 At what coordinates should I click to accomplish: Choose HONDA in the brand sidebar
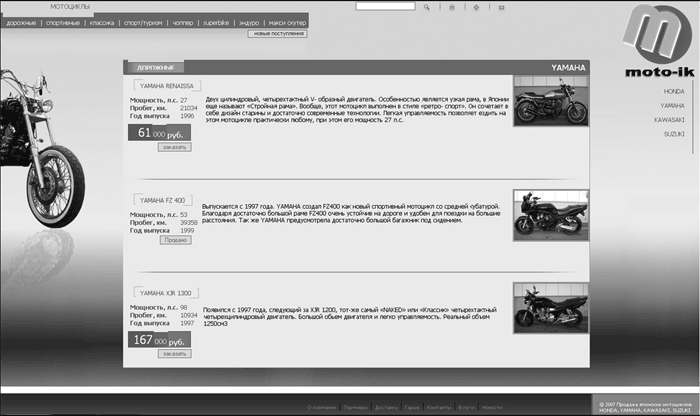pos(674,91)
